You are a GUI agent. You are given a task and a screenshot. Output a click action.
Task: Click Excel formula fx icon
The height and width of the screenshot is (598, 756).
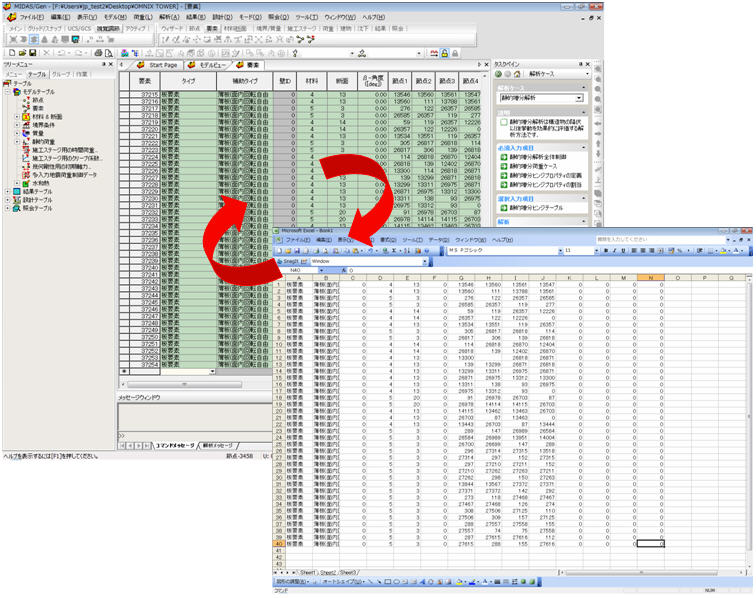coord(344,271)
